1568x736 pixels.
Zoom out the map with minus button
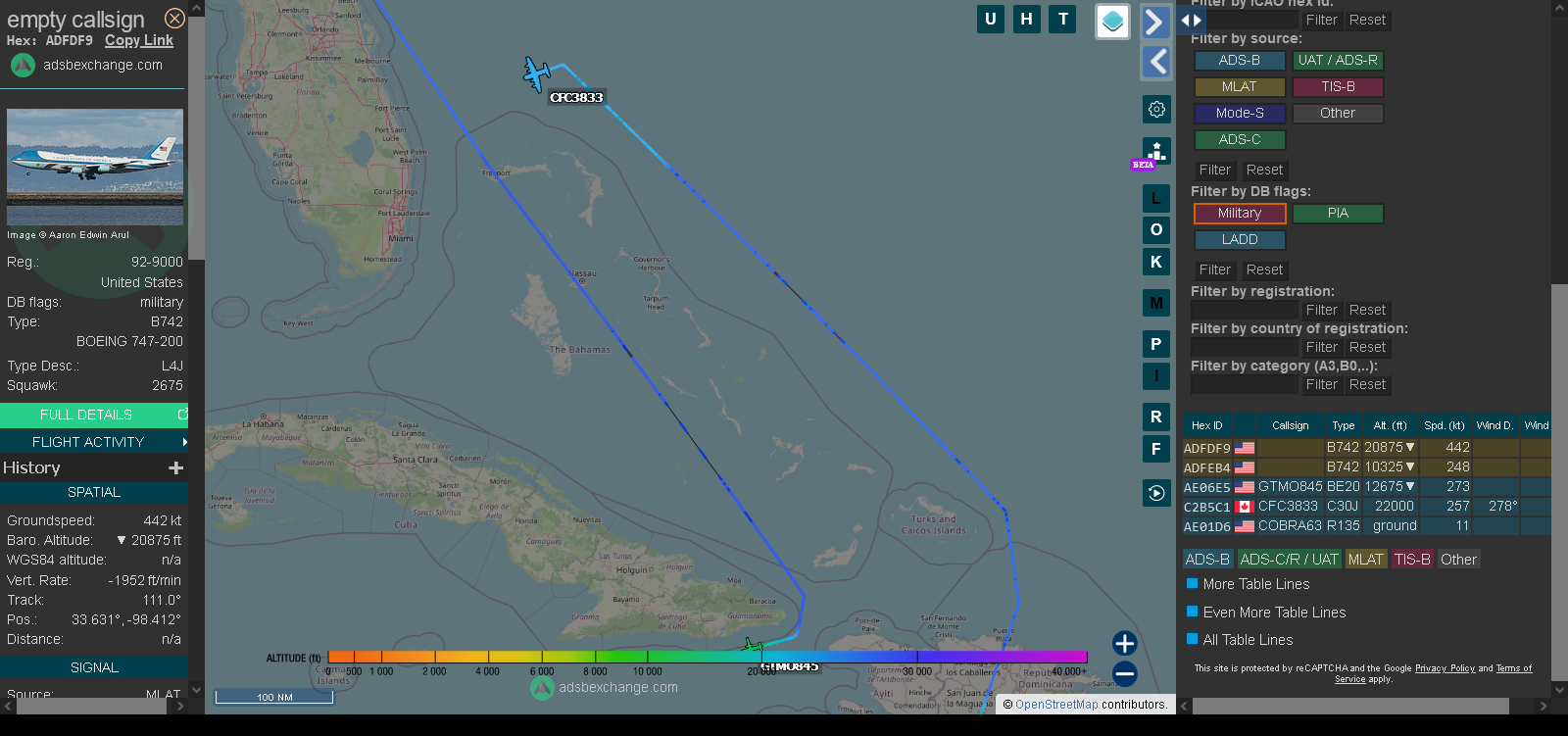pyautogui.click(x=1125, y=673)
